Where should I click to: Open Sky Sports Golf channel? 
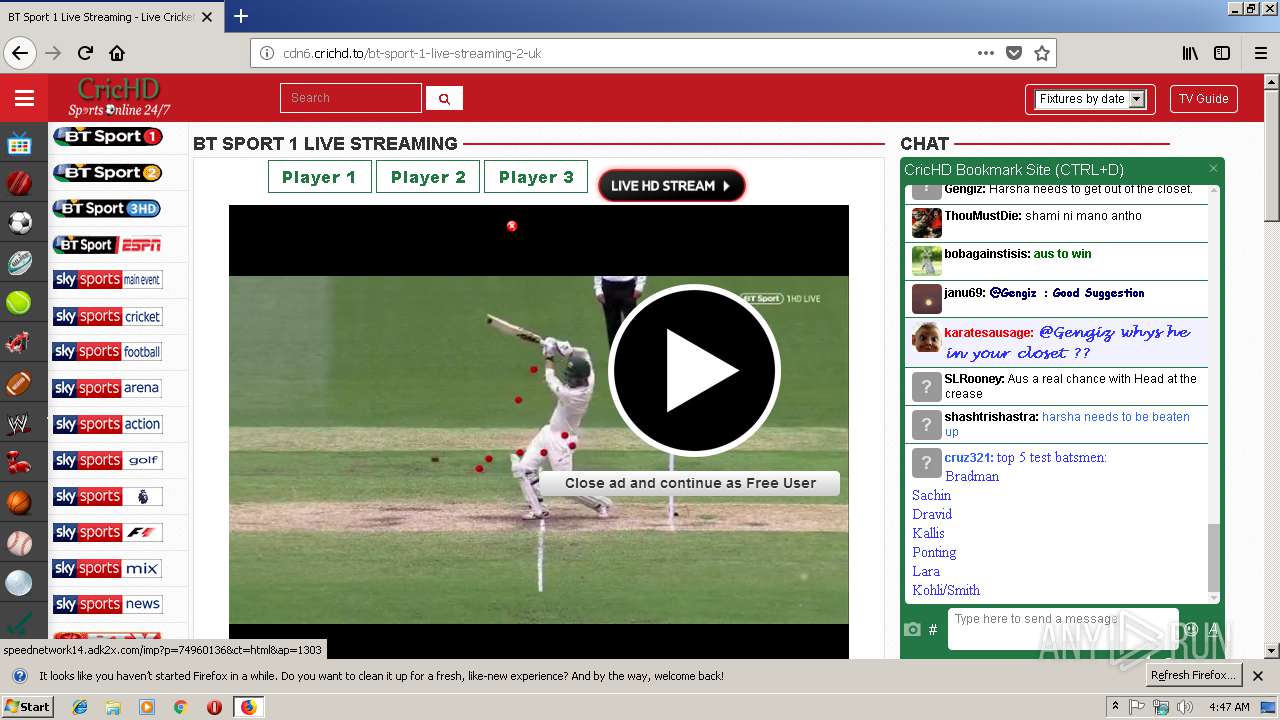click(107, 460)
